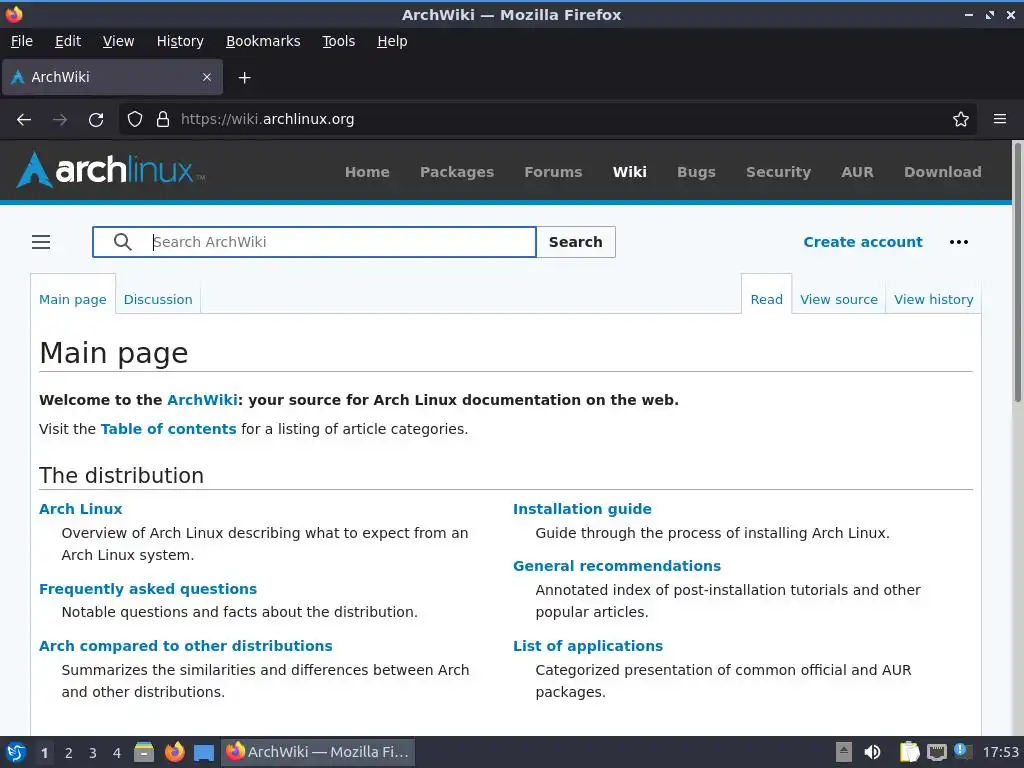This screenshot has width=1024, height=768.
Task: Open Packages in Arch navigation
Action: point(456,172)
